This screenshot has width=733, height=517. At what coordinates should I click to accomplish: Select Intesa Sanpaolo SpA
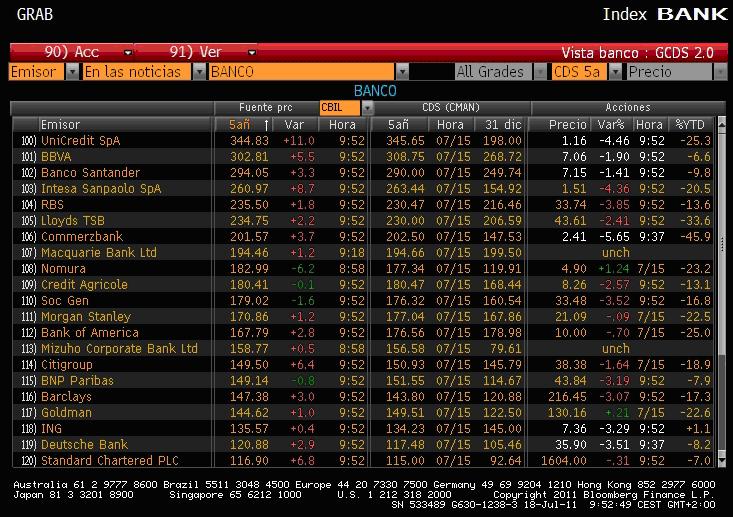click(x=101, y=188)
